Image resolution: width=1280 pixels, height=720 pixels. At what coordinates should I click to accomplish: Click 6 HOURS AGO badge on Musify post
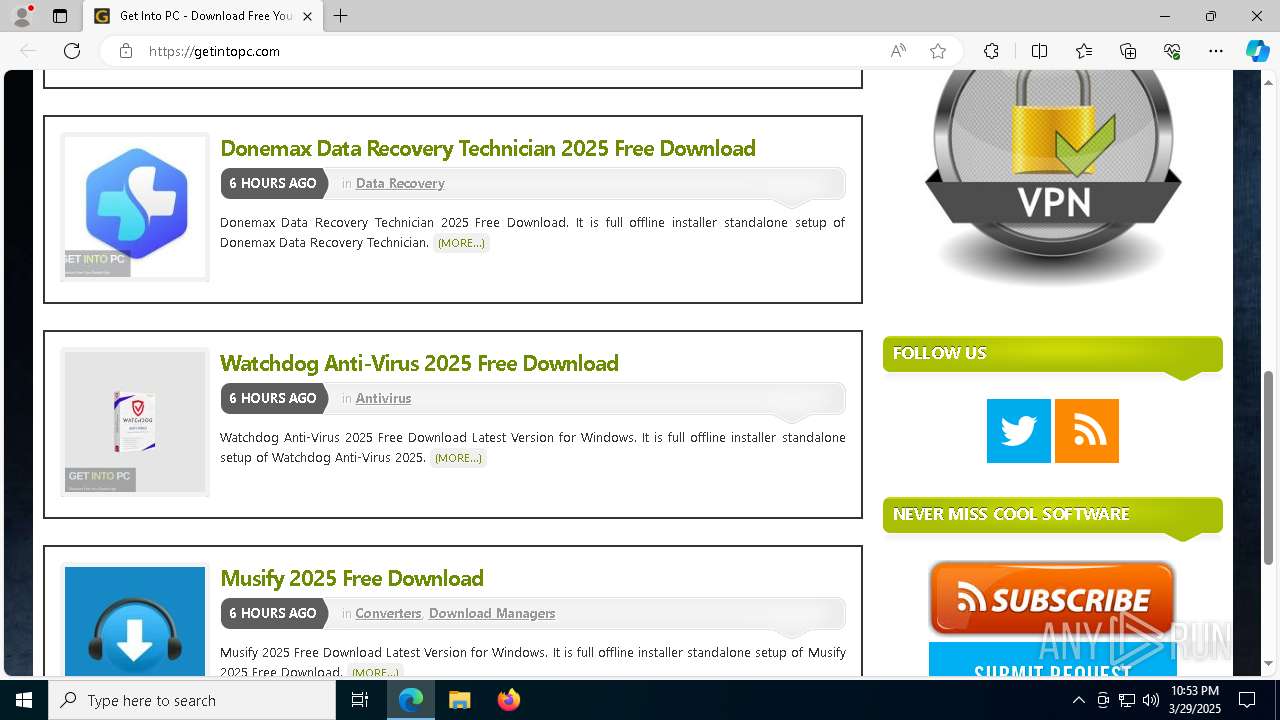coord(273,613)
